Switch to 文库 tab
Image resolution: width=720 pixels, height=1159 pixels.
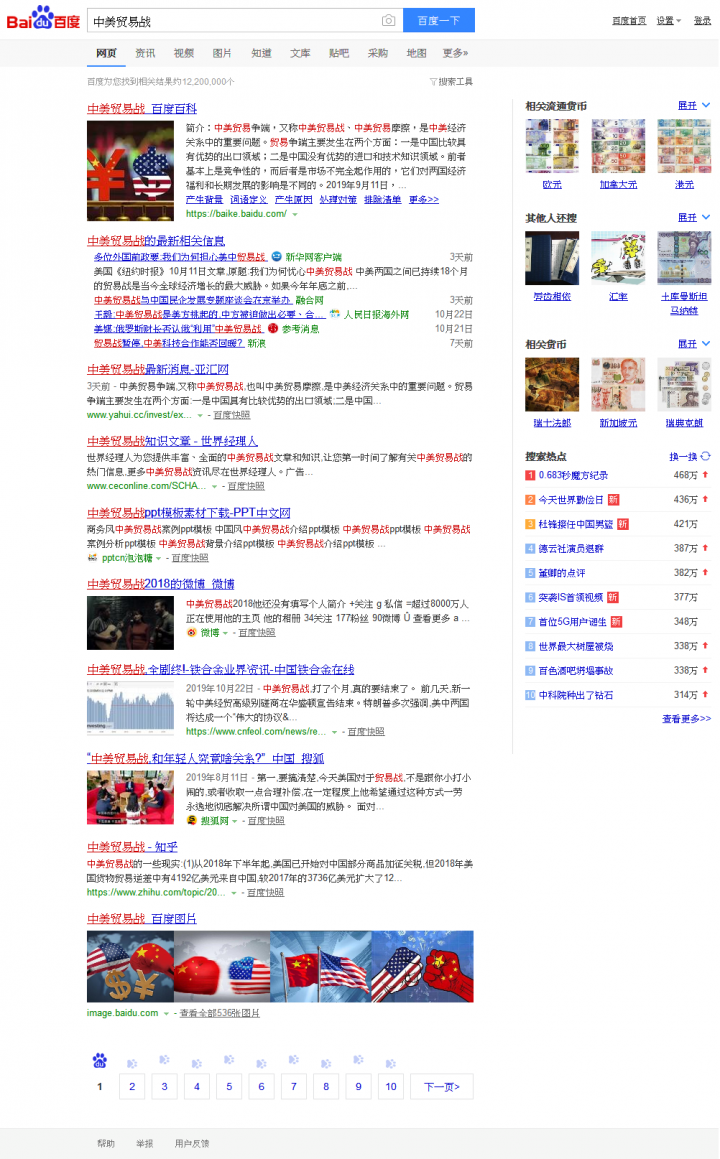pyautogui.click(x=299, y=53)
